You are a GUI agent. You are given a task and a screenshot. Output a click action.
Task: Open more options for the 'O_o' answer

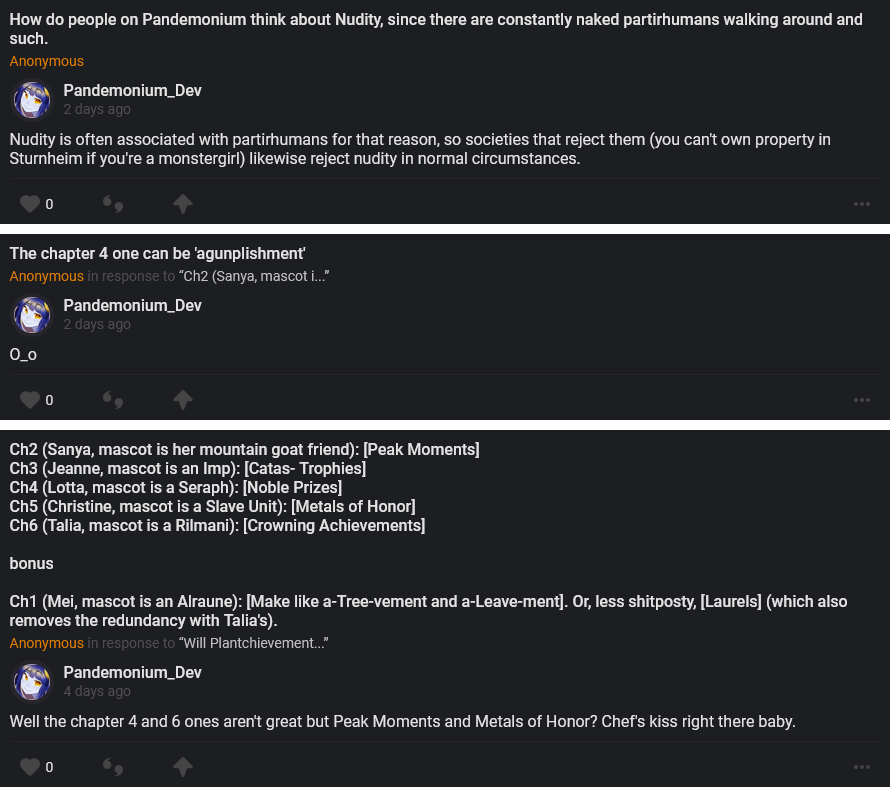(862, 401)
